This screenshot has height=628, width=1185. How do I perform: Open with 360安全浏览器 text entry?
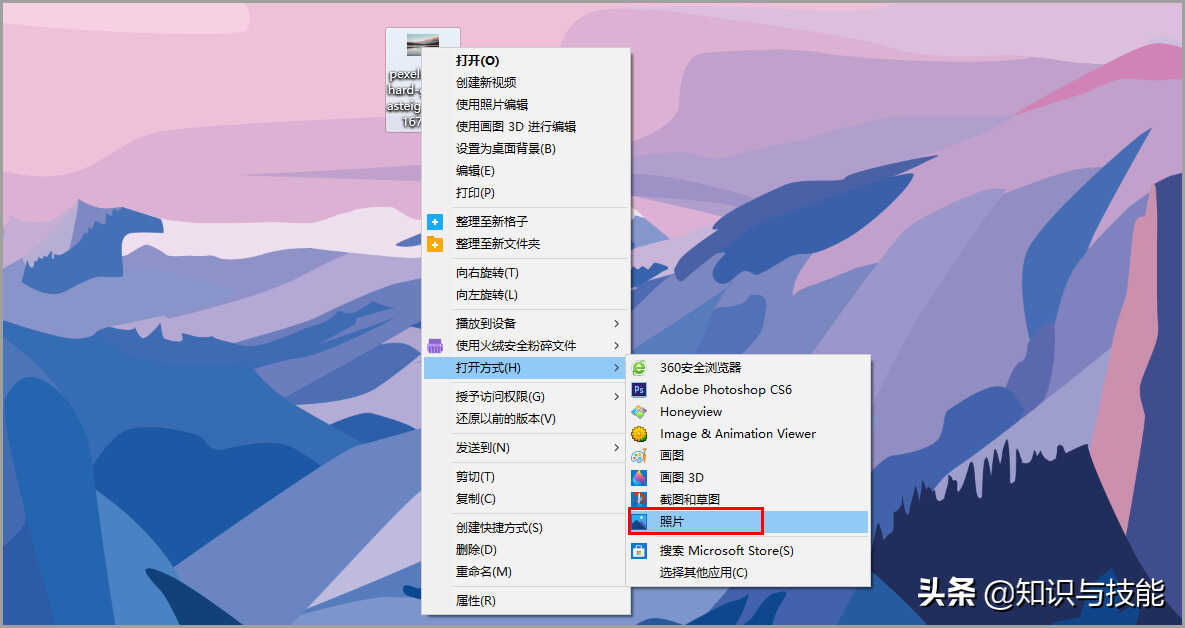[701, 368]
